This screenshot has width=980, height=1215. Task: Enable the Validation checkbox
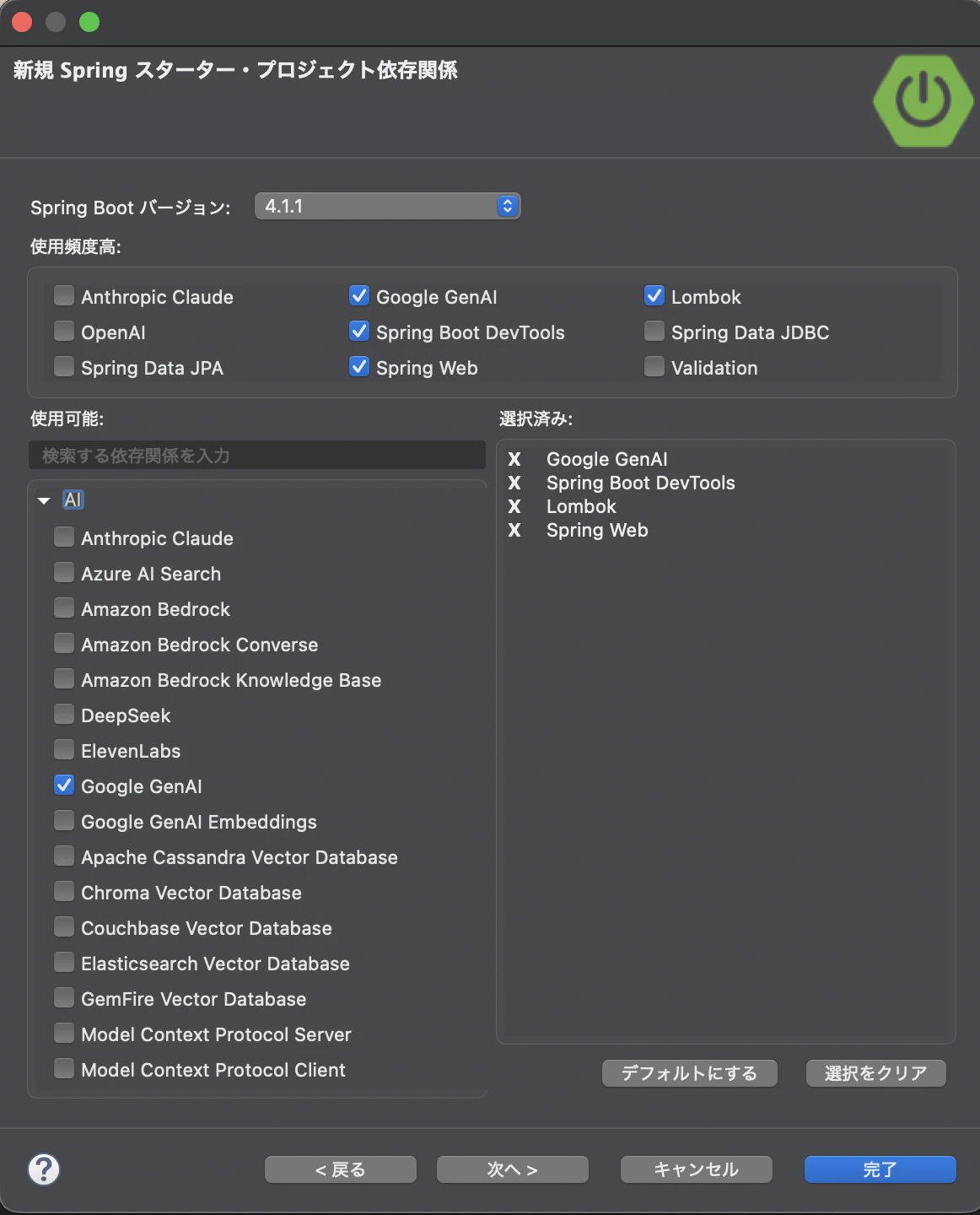[654, 366]
